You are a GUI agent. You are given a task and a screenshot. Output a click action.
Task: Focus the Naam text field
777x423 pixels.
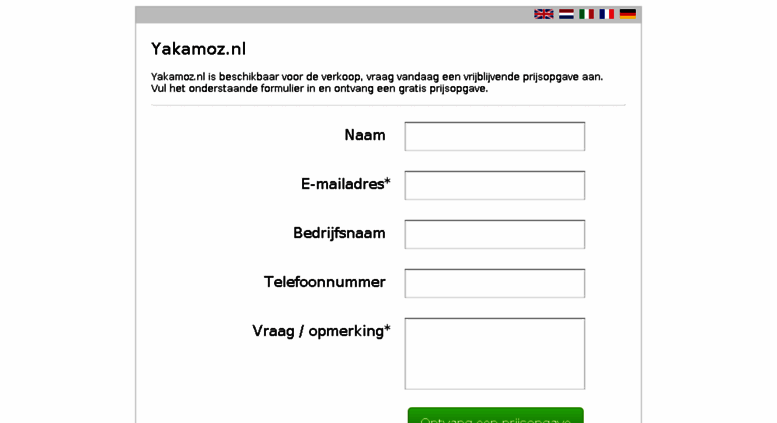tap(495, 136)
